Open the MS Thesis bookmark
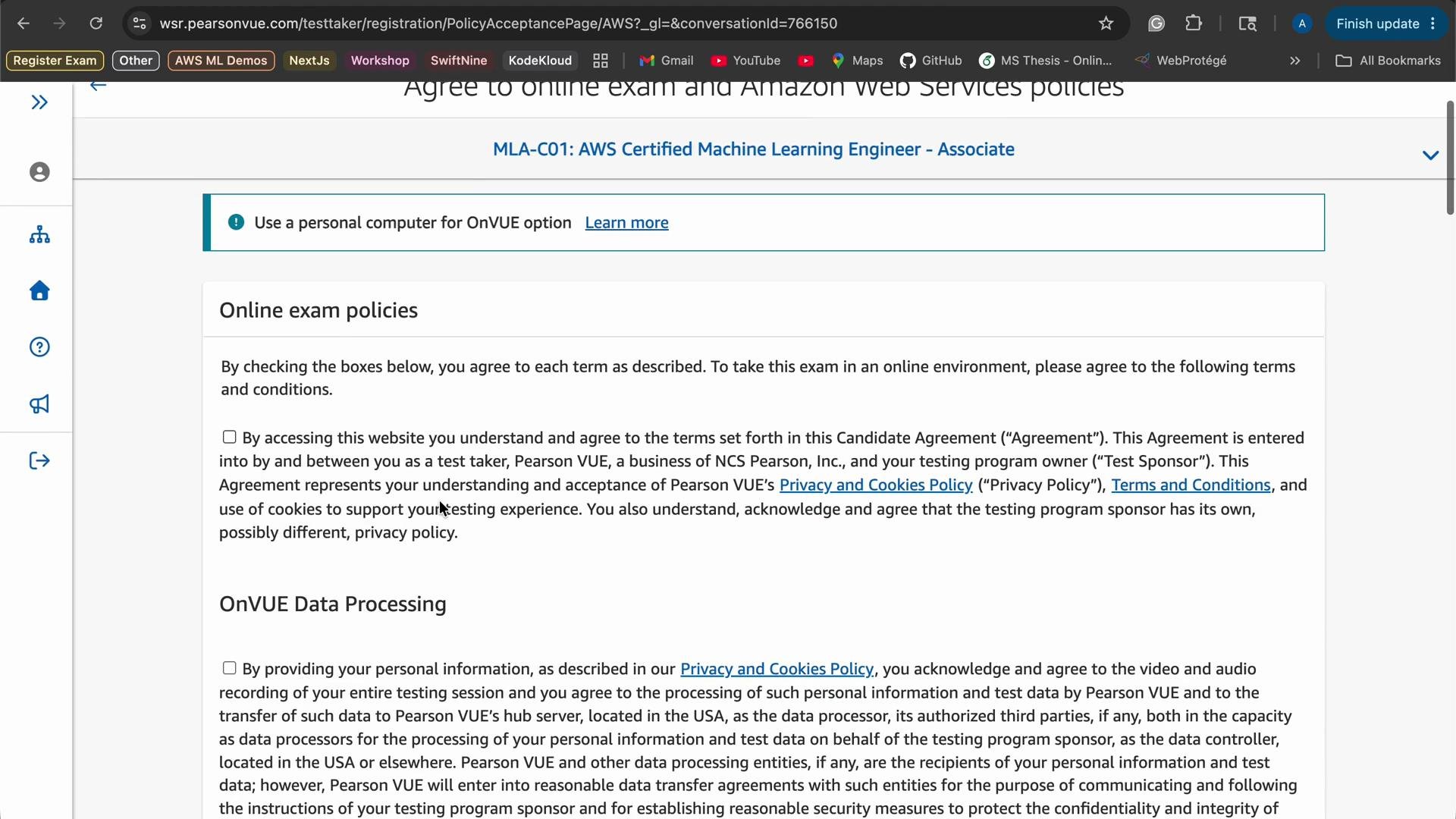1456x819 pixels. (x=1046, y=61)
